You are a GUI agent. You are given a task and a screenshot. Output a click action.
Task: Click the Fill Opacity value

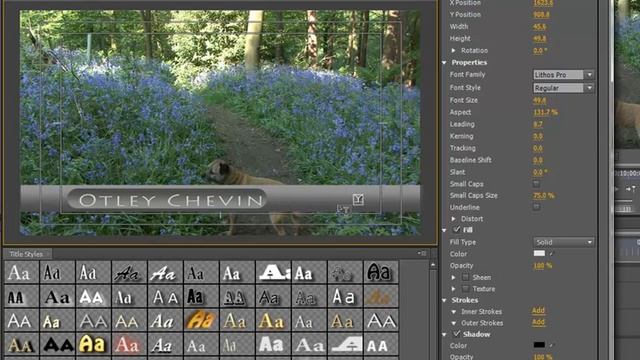point(542,265)
